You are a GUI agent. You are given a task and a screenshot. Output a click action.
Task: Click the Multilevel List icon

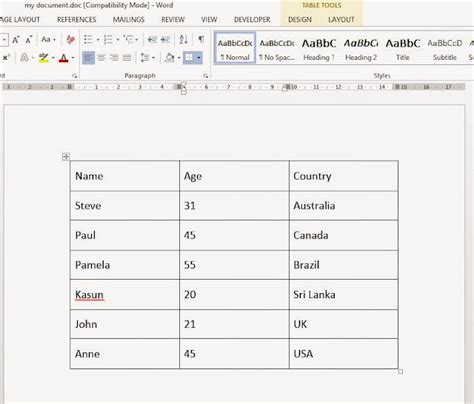pos(128,39)
